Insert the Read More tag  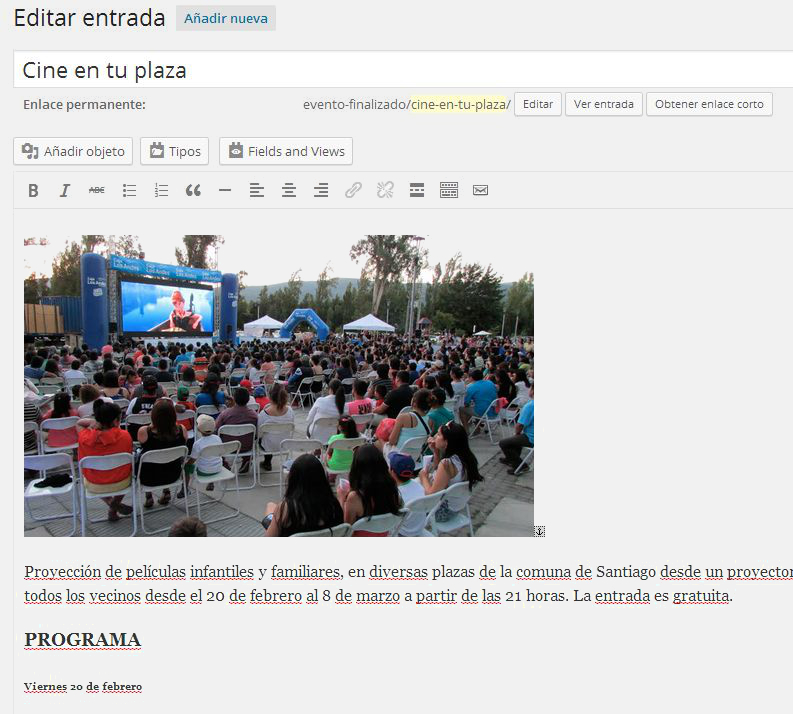[x=417, y=191]
